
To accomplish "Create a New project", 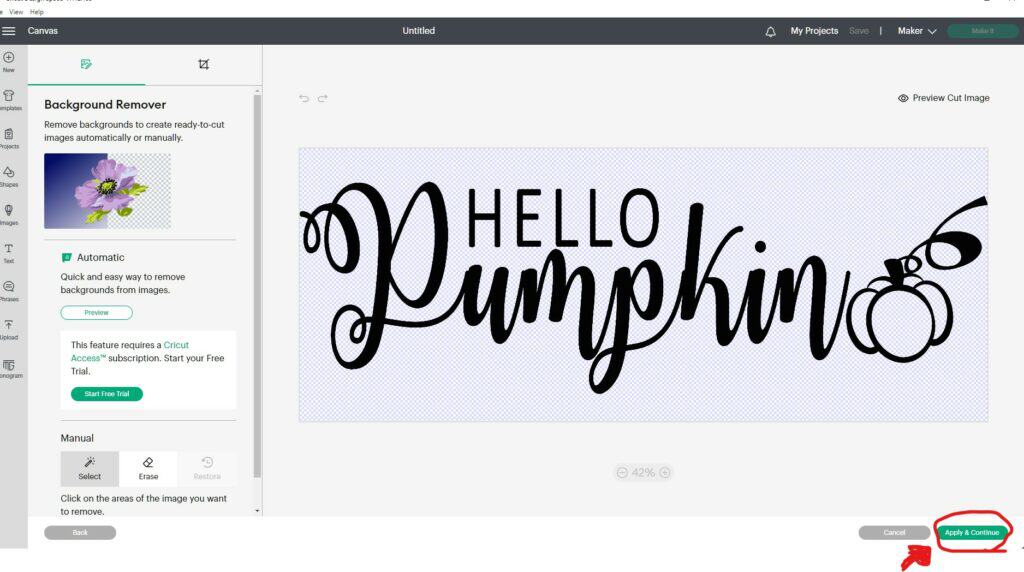I will click(8, 61).
